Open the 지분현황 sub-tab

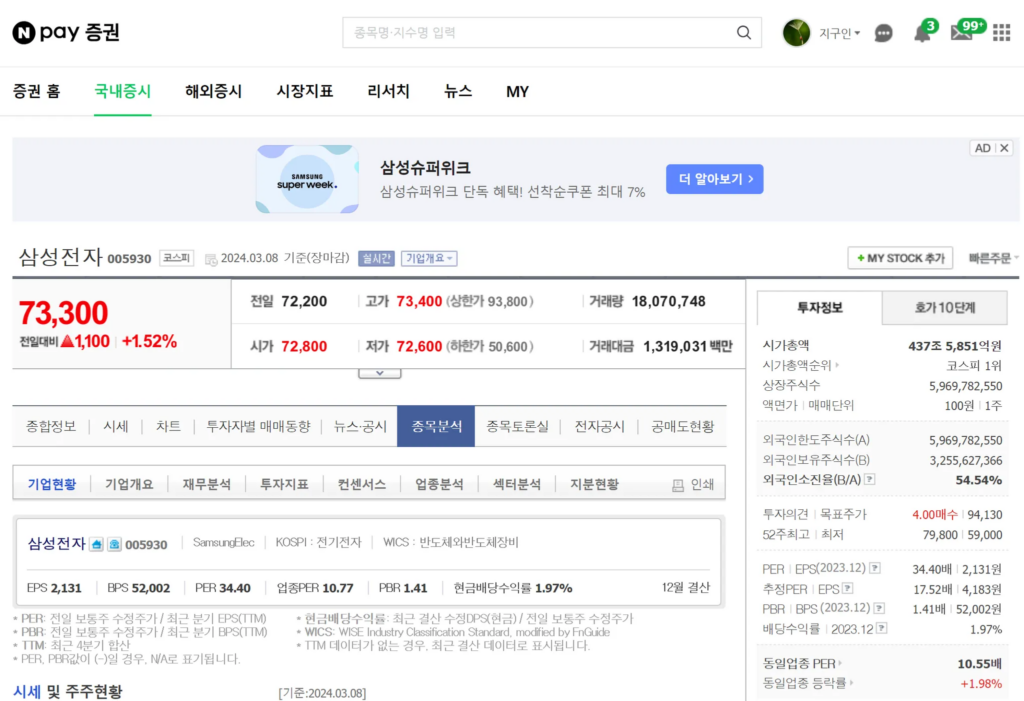point(594,484)
